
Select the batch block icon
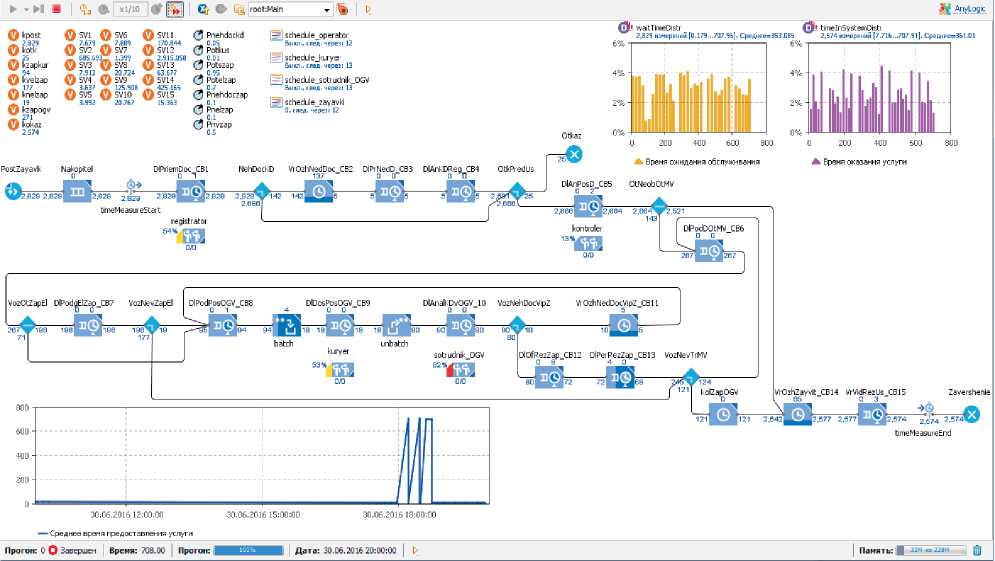[x=281, y=326]
